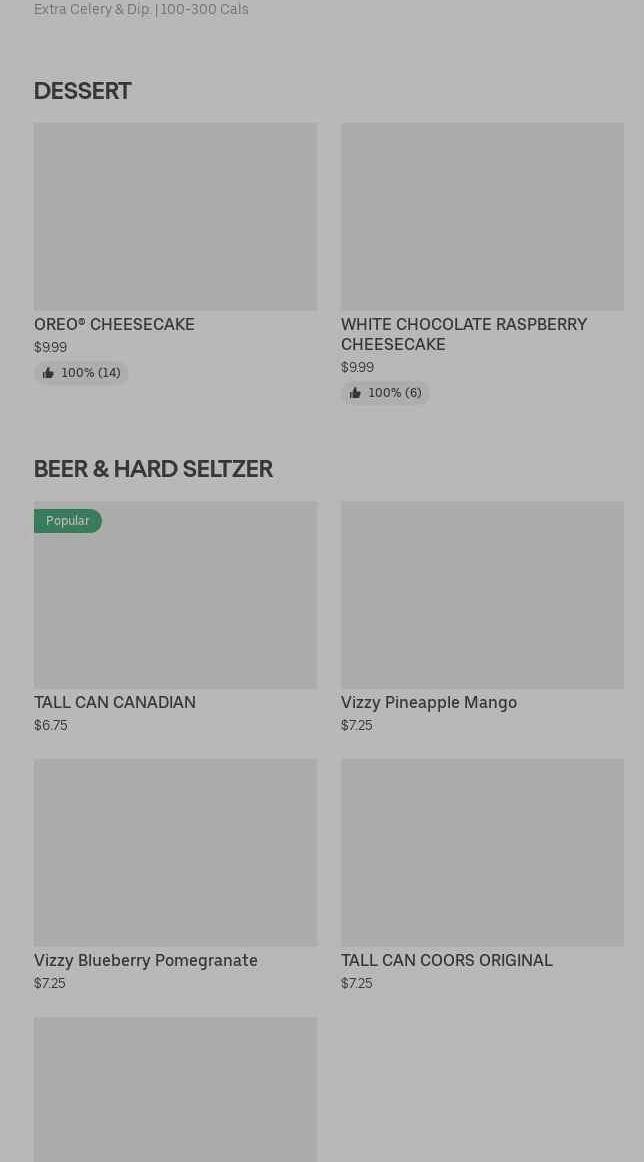Click the OREO® CHEESECAKE title
The image size is (644, 1162).
114,324
